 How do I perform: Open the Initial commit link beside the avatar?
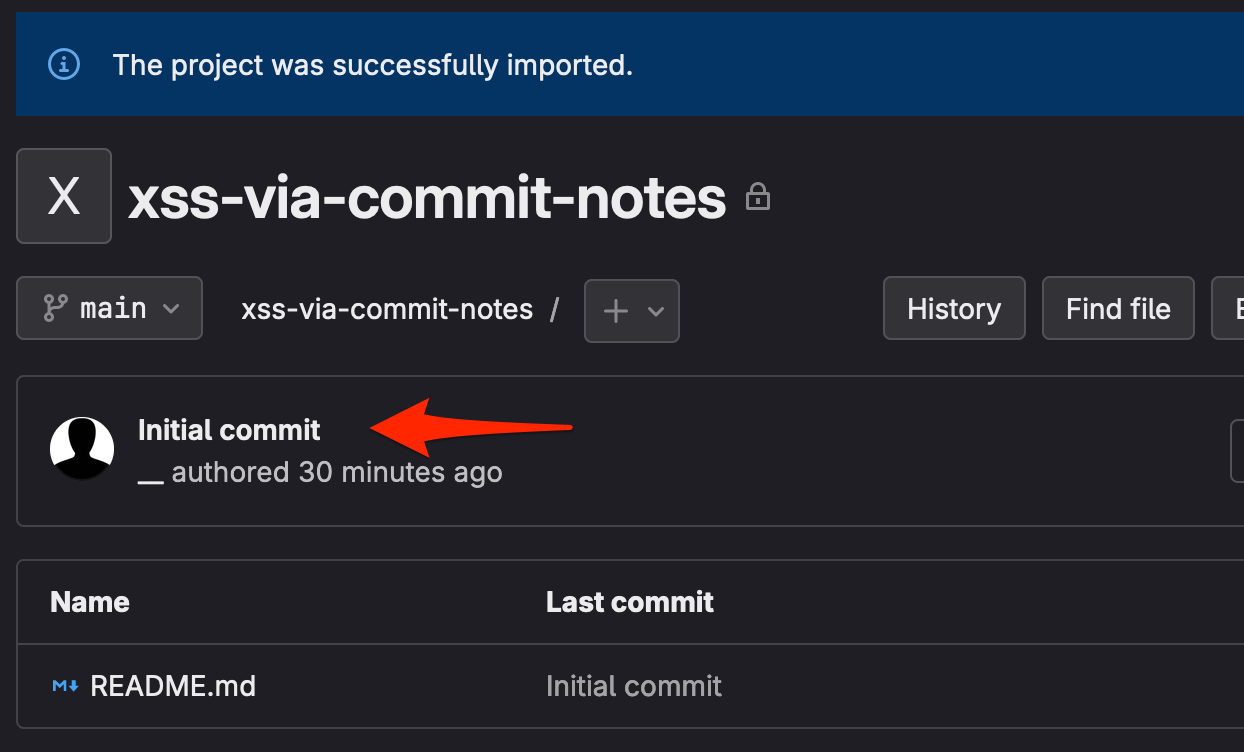229,430
